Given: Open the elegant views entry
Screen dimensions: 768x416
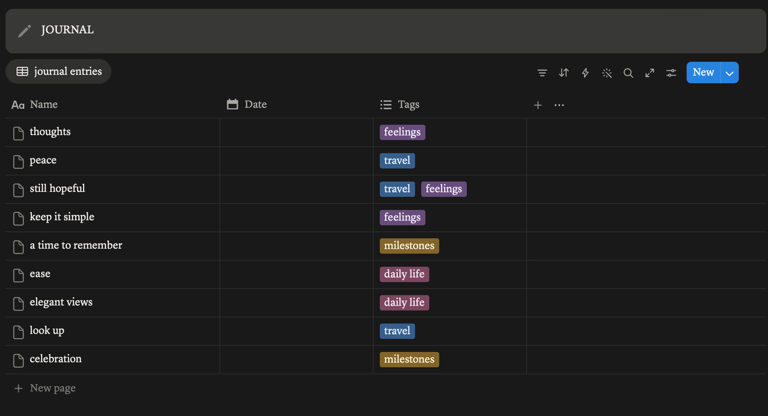Looking at the screenshot, I should point(61,302).
